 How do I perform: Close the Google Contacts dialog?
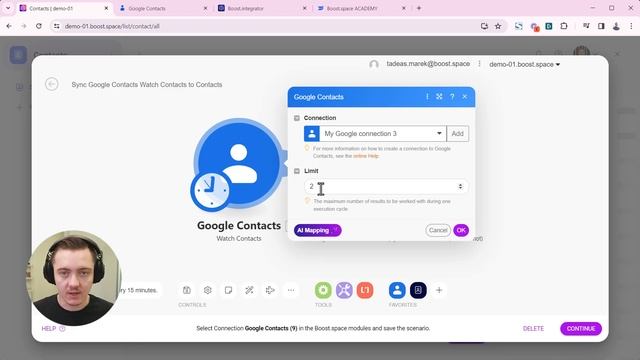coord(464,97)
